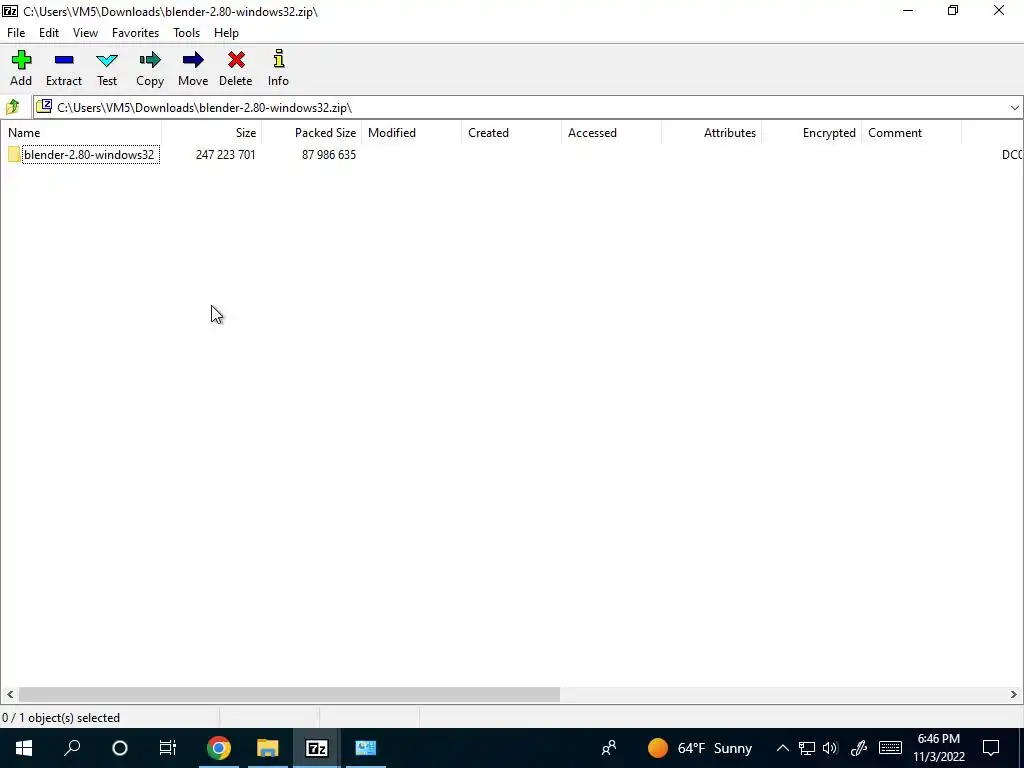Open the Tools menu
This screenshot has height=768, width=1024.
click(186, 33)
